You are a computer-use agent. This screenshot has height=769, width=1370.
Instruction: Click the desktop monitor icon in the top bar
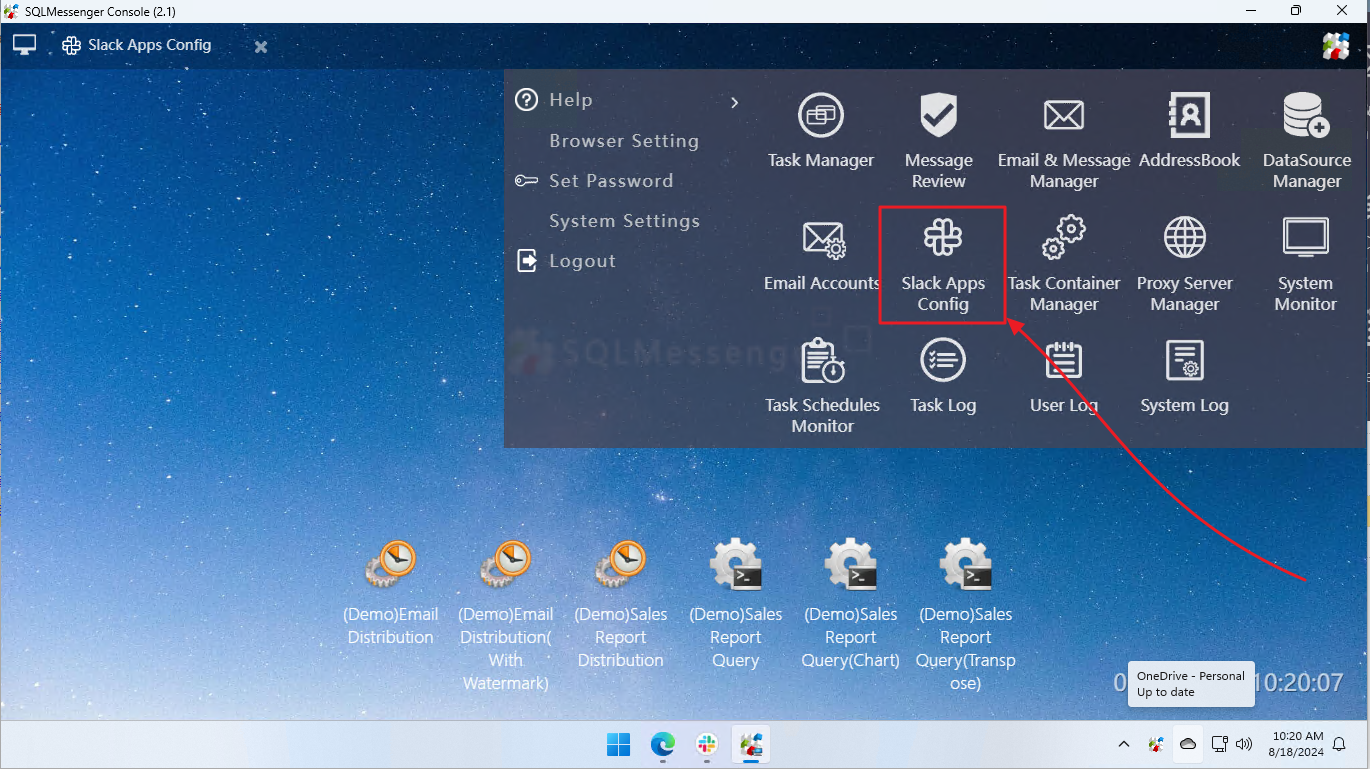(x=24, y=45)
